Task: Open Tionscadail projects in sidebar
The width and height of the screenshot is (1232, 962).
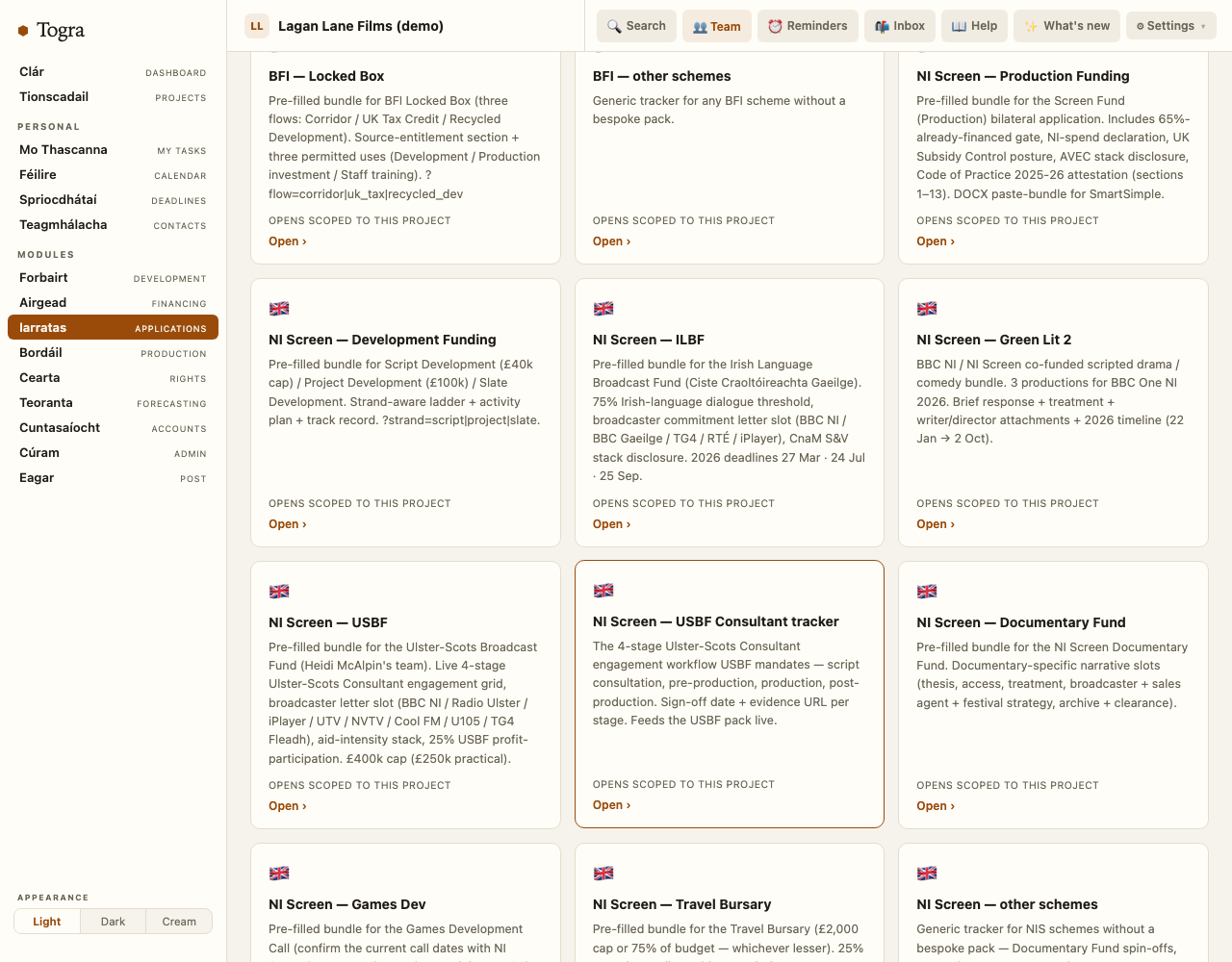Action: click(113, 97)
